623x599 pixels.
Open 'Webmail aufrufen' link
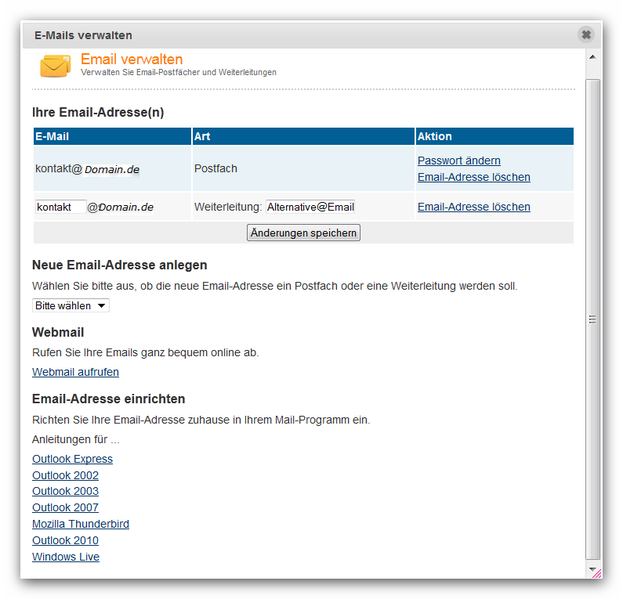tap(75, 372)
